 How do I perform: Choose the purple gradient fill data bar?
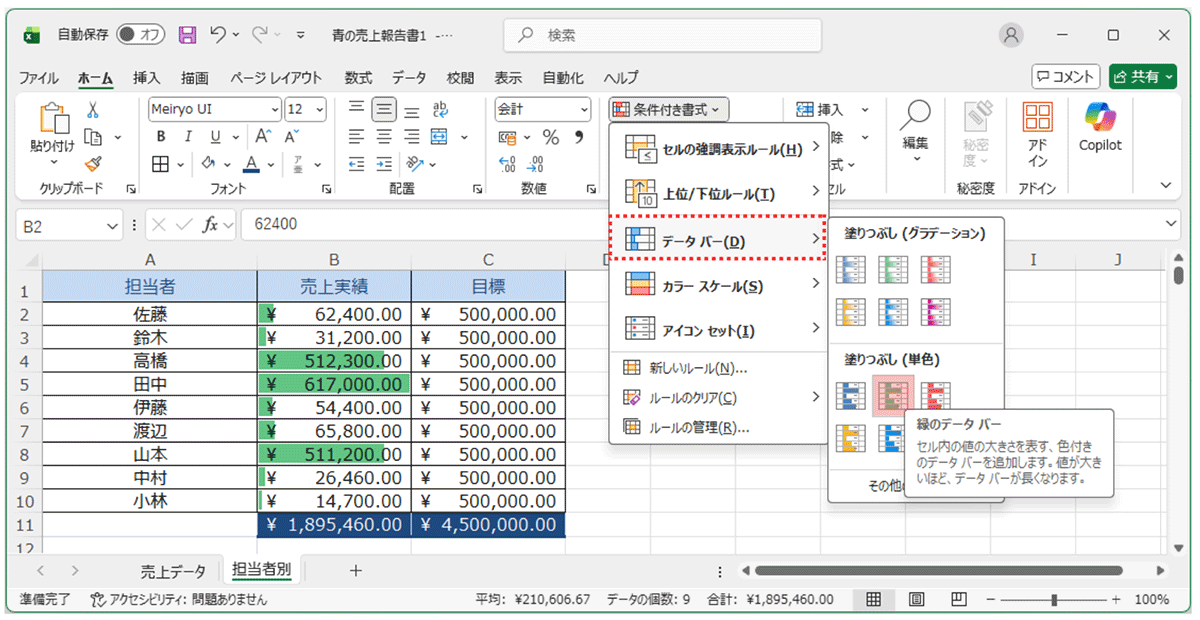click(935, 311)
